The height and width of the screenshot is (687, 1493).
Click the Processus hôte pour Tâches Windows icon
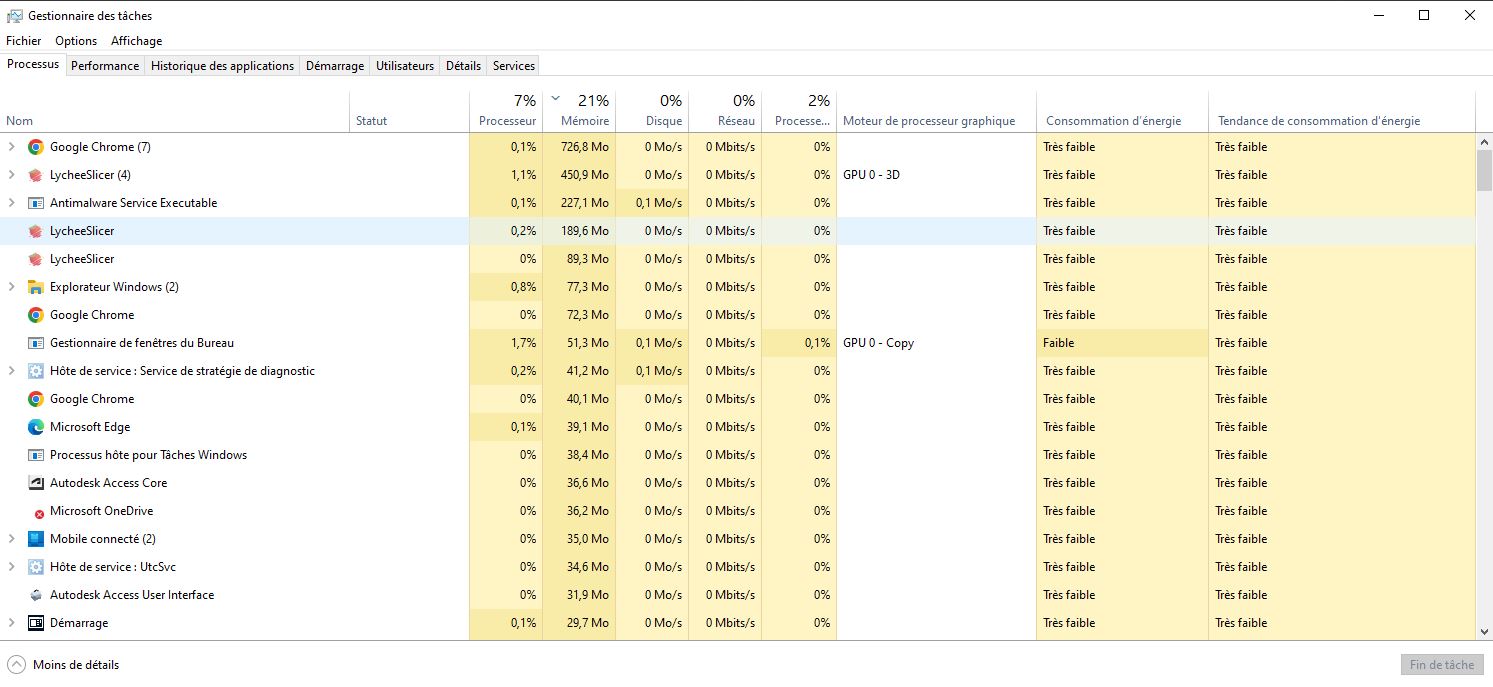point(35,455)
